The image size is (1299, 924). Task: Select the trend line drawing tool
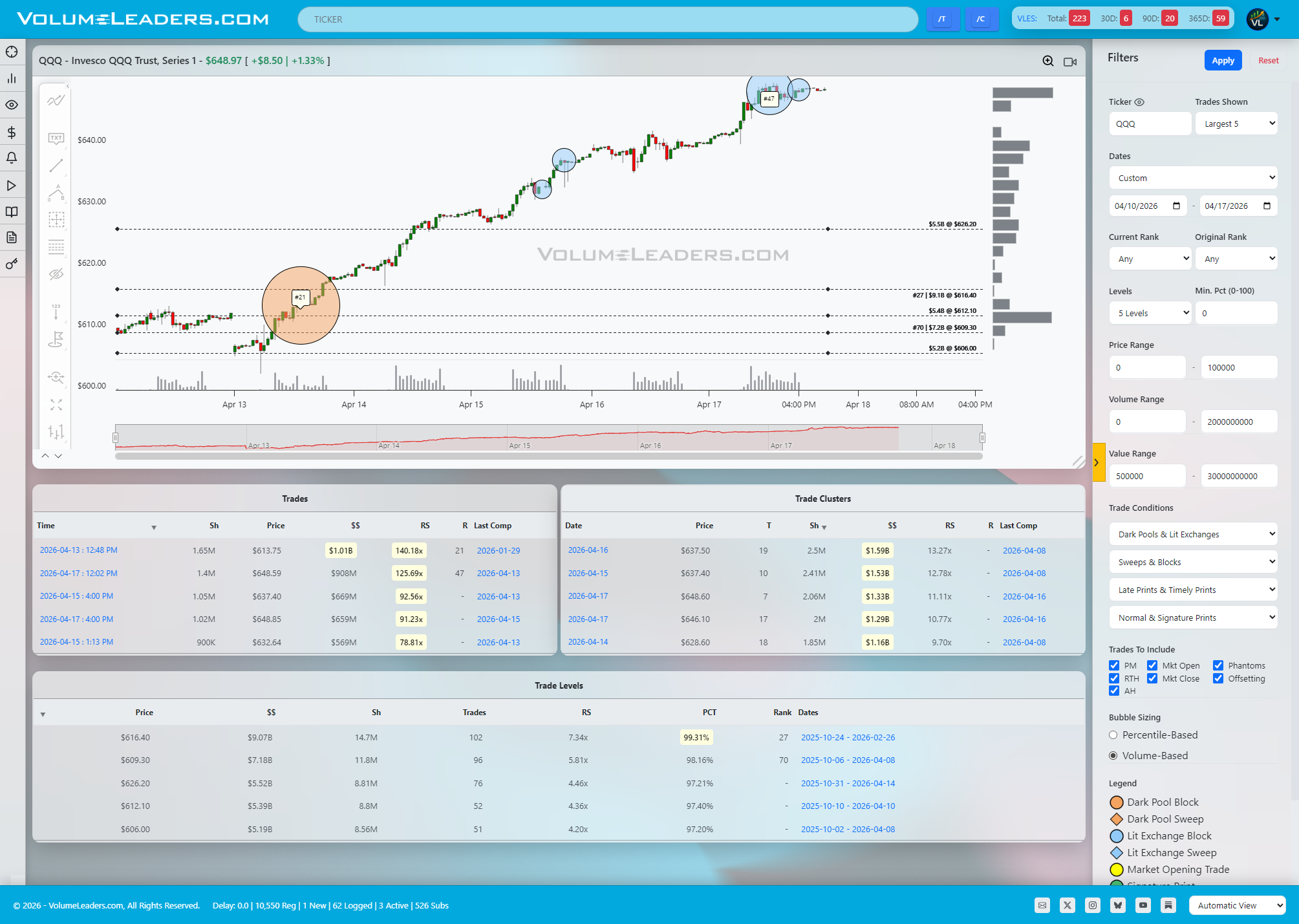click(x=56, y=166)
